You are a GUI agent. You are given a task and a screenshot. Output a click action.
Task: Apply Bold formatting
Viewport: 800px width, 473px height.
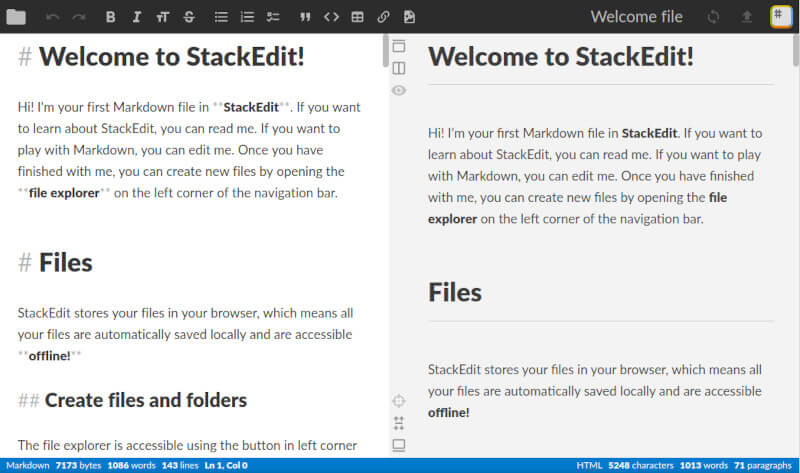tap(110, 17)
